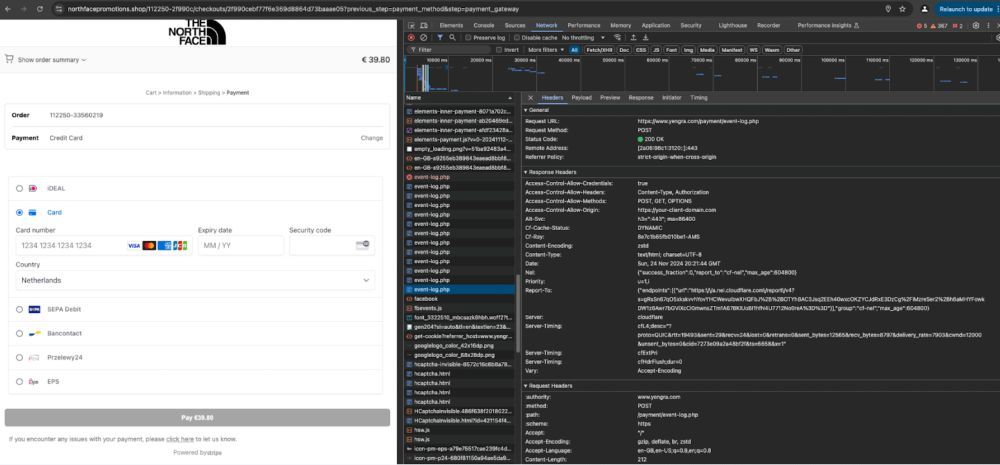Select the iDEAL payment option
Viewport: 1000px width, 465px height.
(19, 189)
